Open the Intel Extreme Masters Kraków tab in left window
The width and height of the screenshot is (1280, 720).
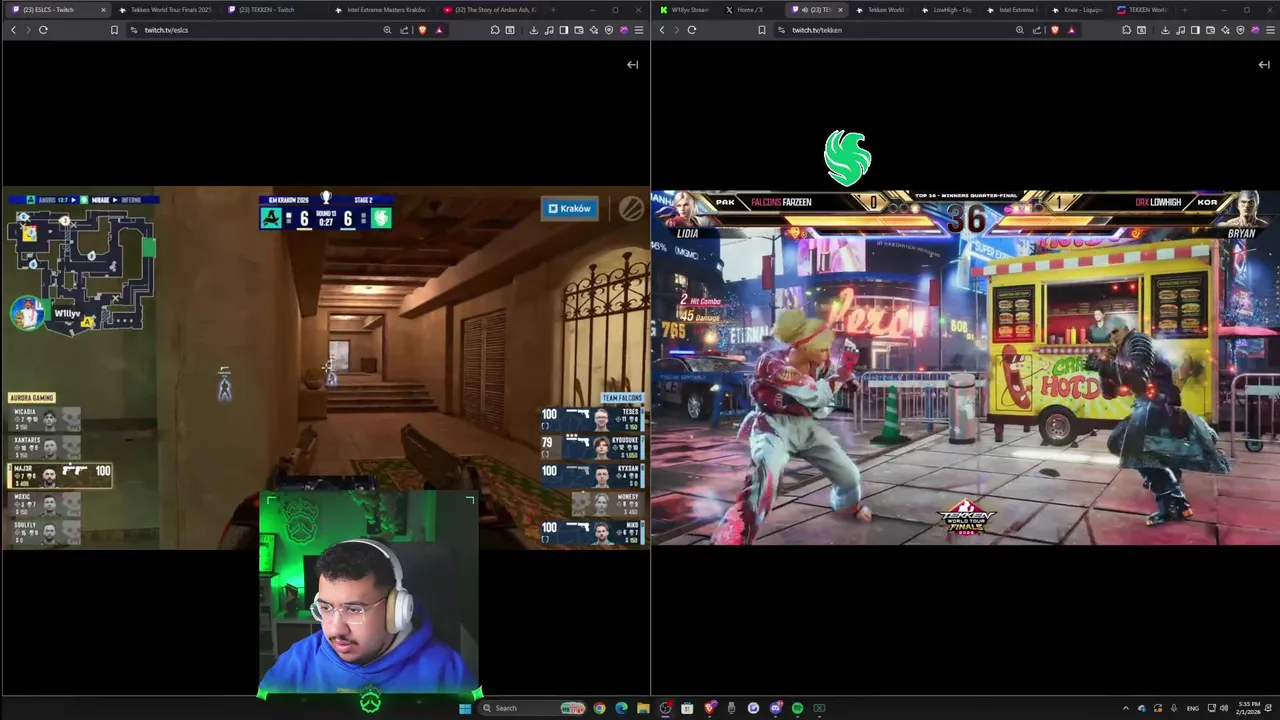382,10
